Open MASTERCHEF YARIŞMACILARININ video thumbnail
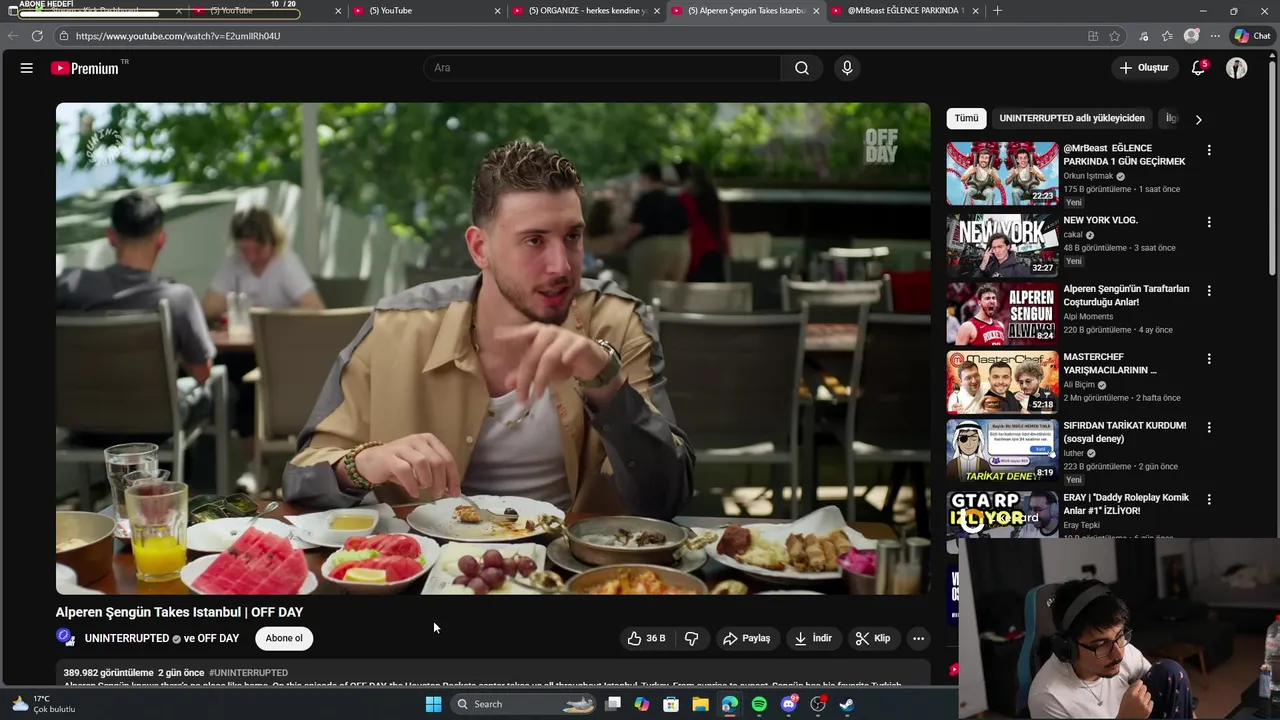The height and width of the screenshot is (720, 1280). 1002,381
